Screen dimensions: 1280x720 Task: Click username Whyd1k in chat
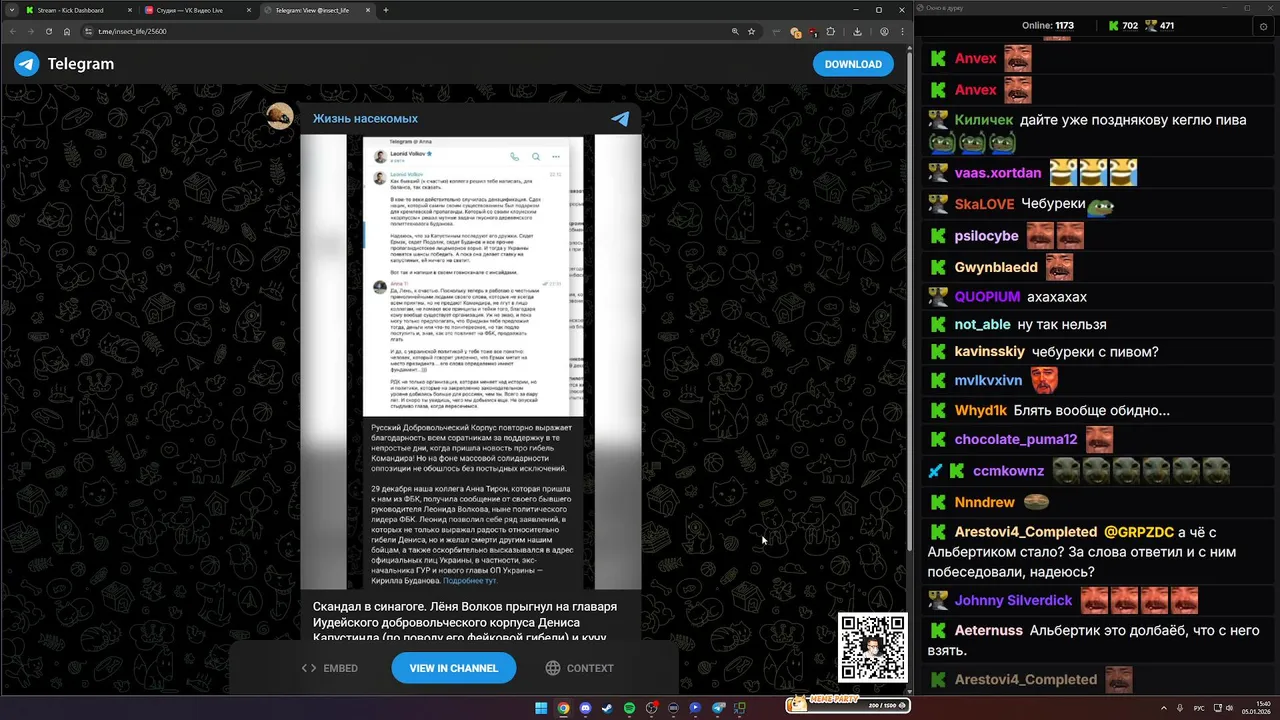(x=981, y=411)
